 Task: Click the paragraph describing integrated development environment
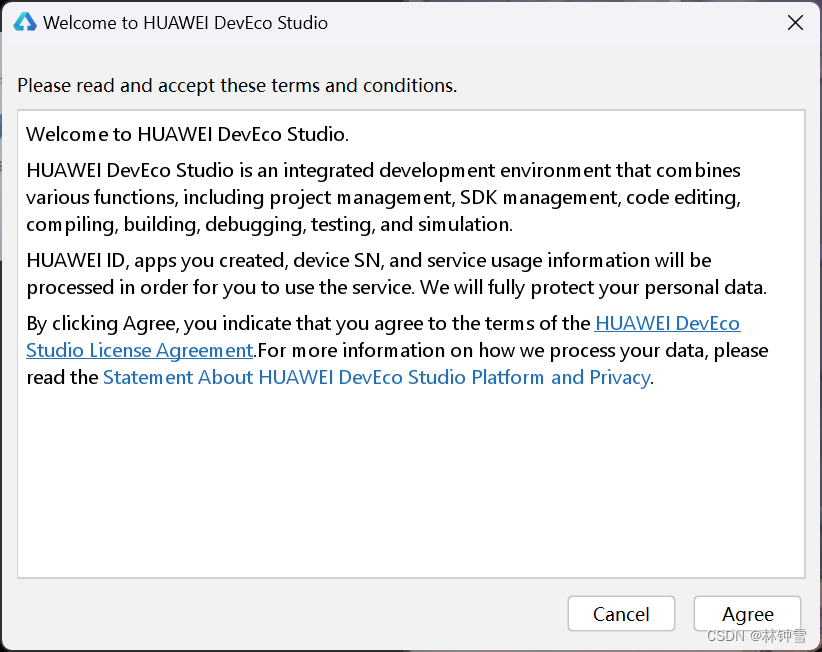pyautogui.click(x=383, y=198)
